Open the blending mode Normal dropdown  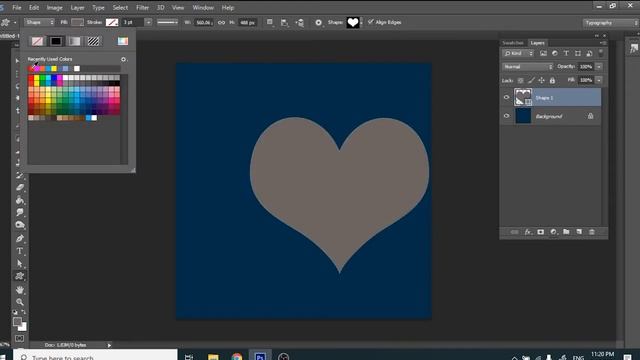pyautogui.click(x=527, y=67)
